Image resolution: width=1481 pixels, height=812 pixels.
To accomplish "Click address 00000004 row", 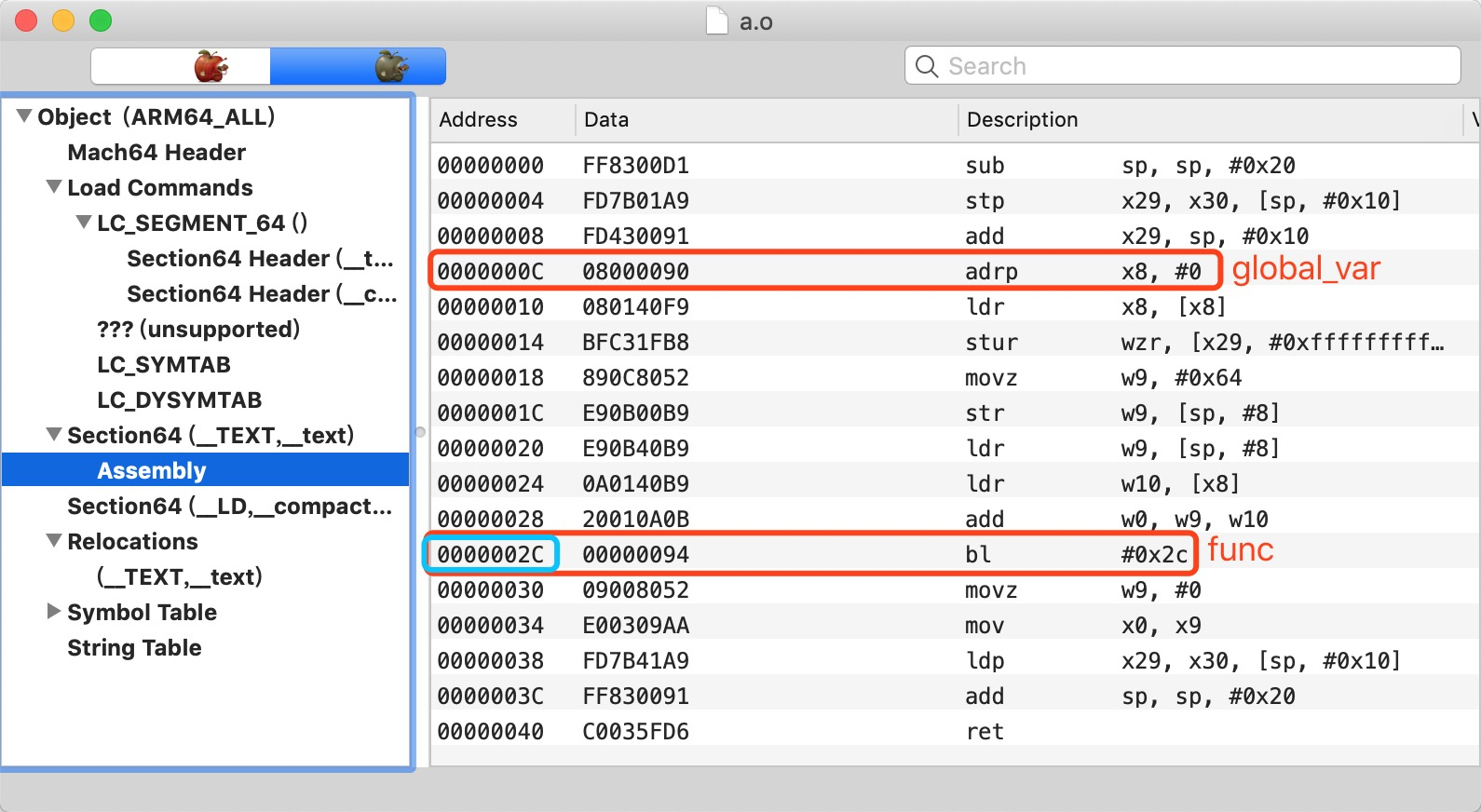I will tap(955, 200).
